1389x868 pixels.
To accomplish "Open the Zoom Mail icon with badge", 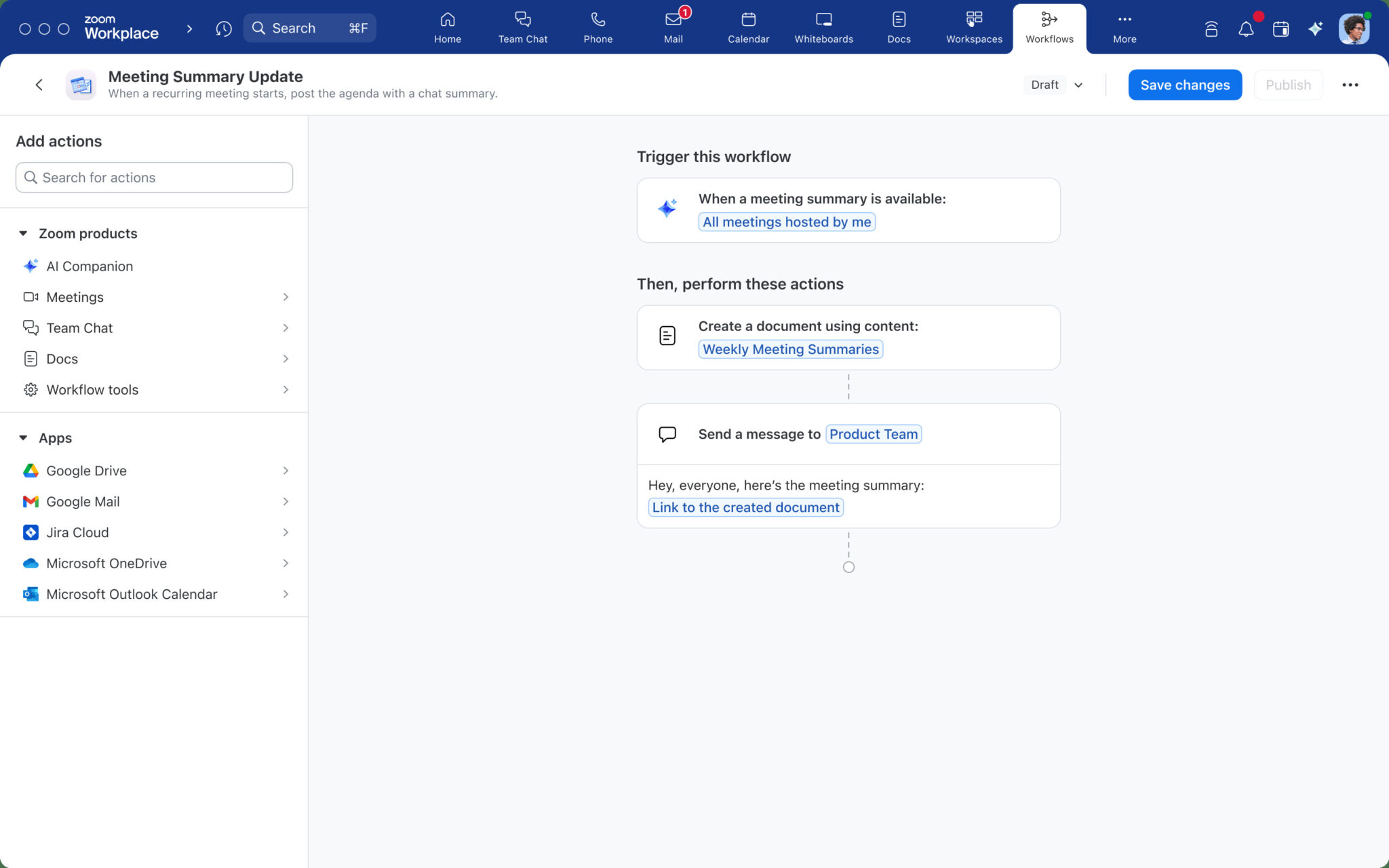I will [x=673, y=27].
